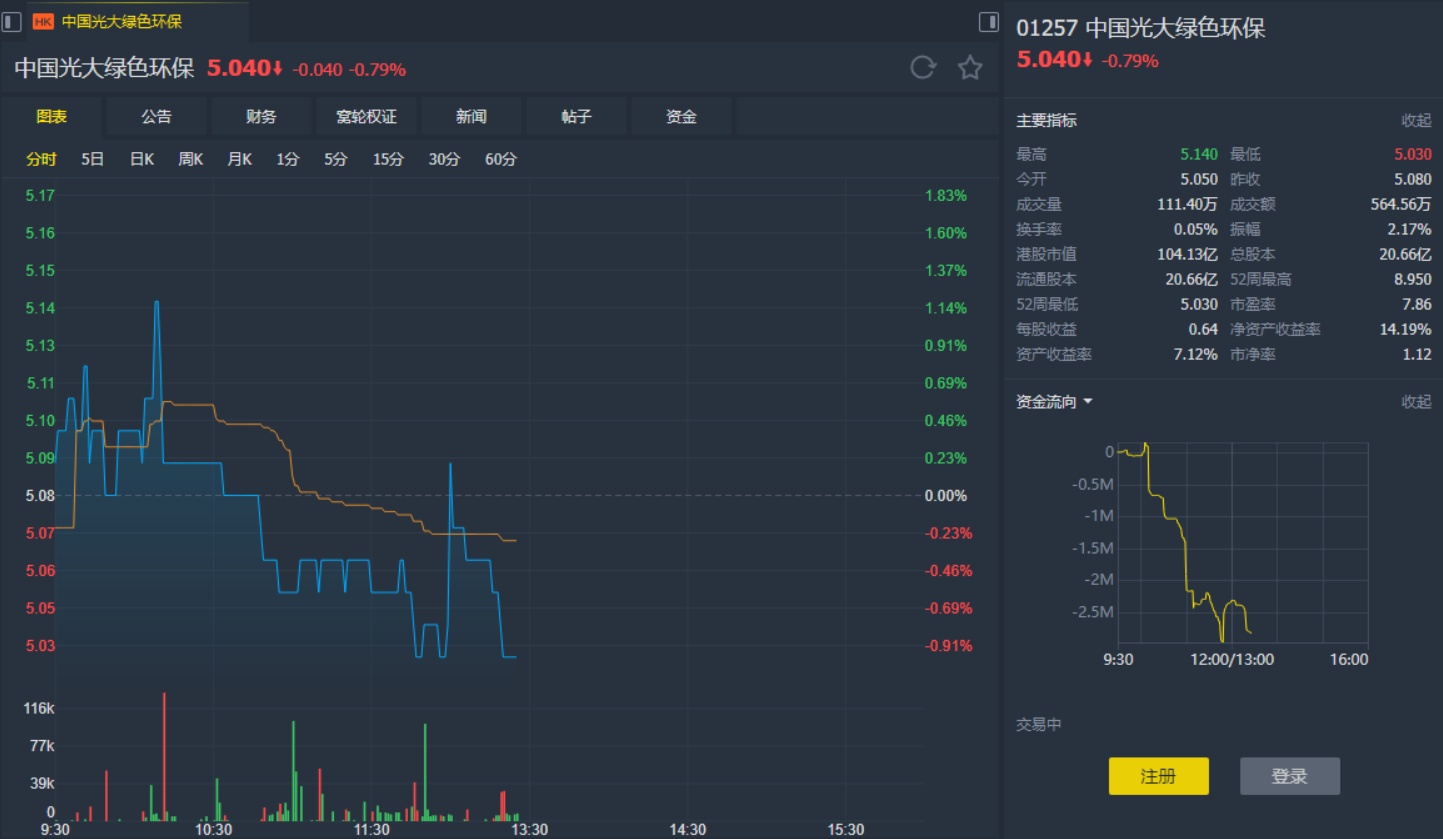Switch chart to 周K
Viewport: 1443px width, 839px height.
191,159
